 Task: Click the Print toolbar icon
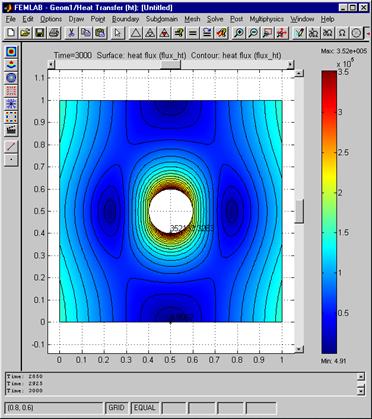54,33
